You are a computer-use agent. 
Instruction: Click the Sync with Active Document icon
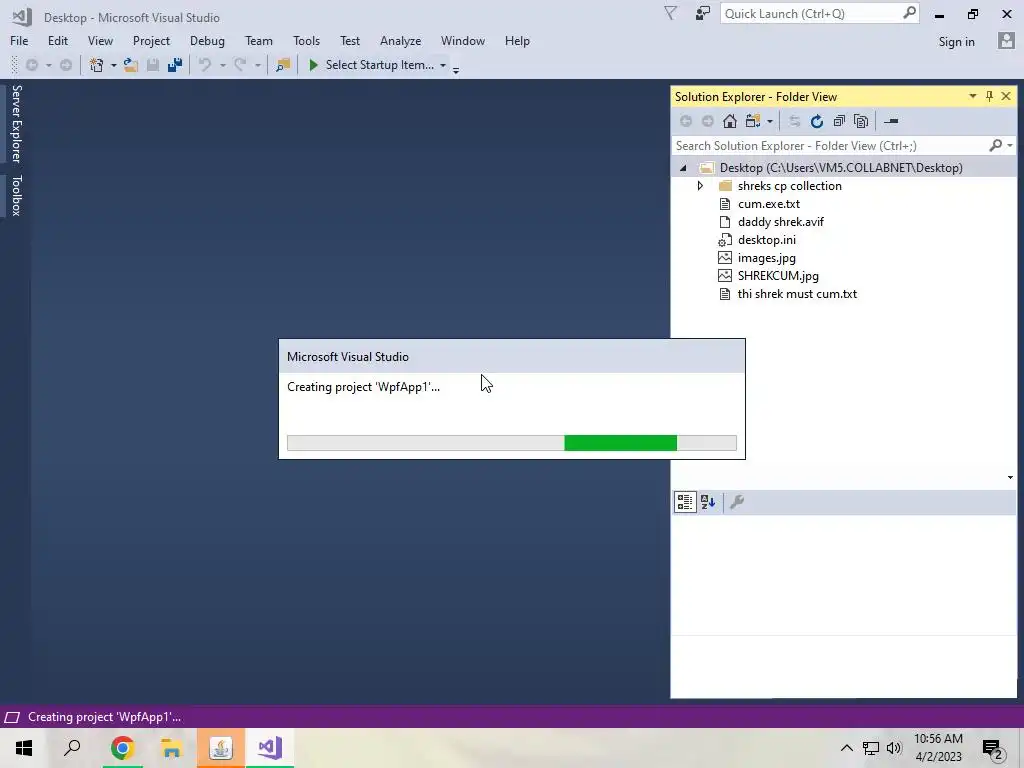[794, 121]
